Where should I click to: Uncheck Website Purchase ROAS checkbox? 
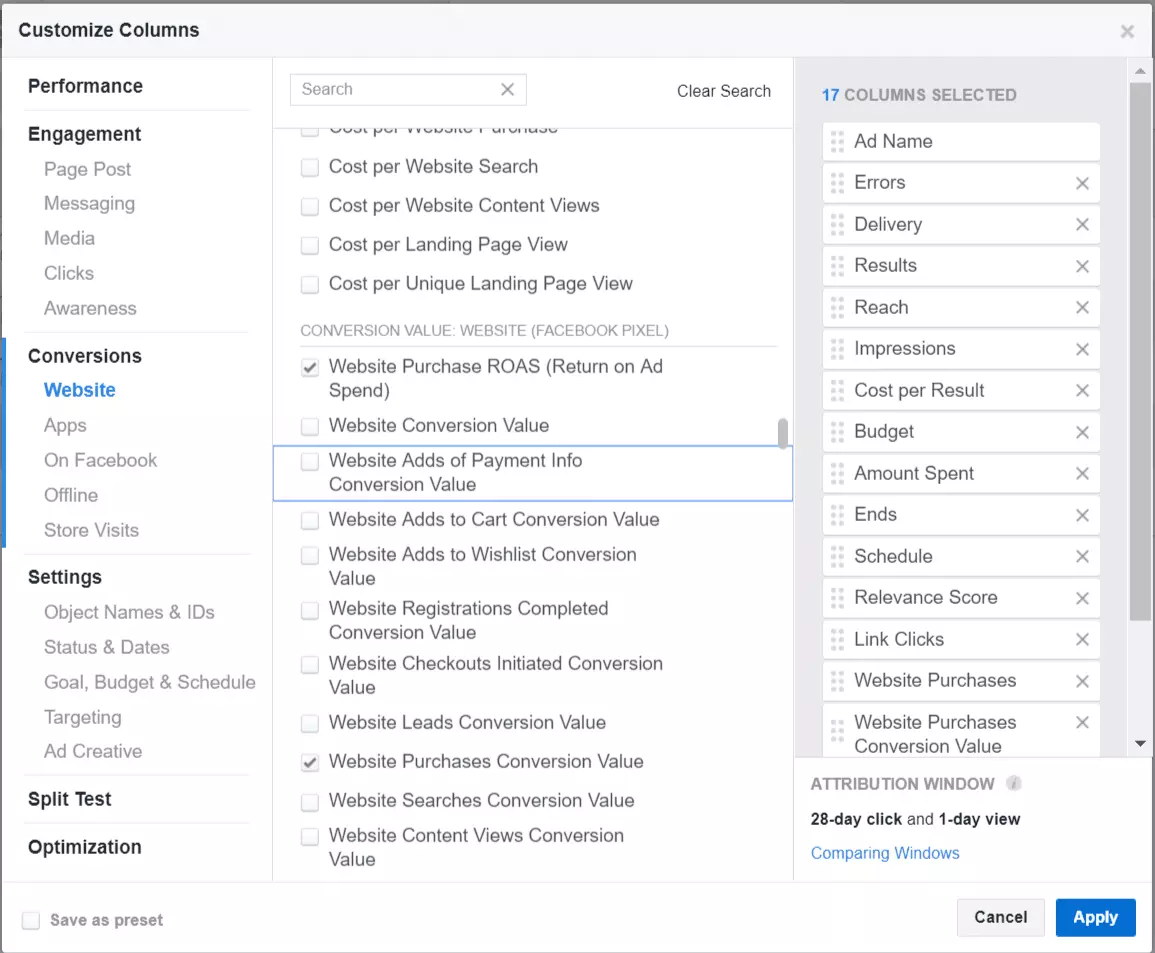point(310,368)
